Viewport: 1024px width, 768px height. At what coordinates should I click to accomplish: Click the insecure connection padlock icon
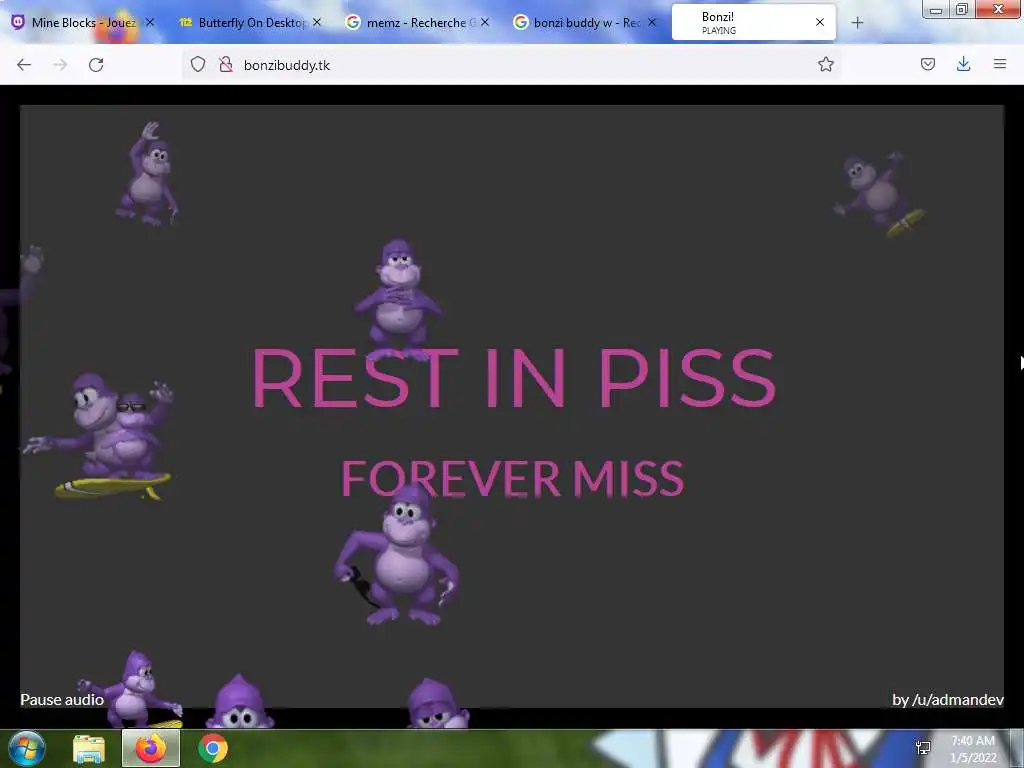226,64
